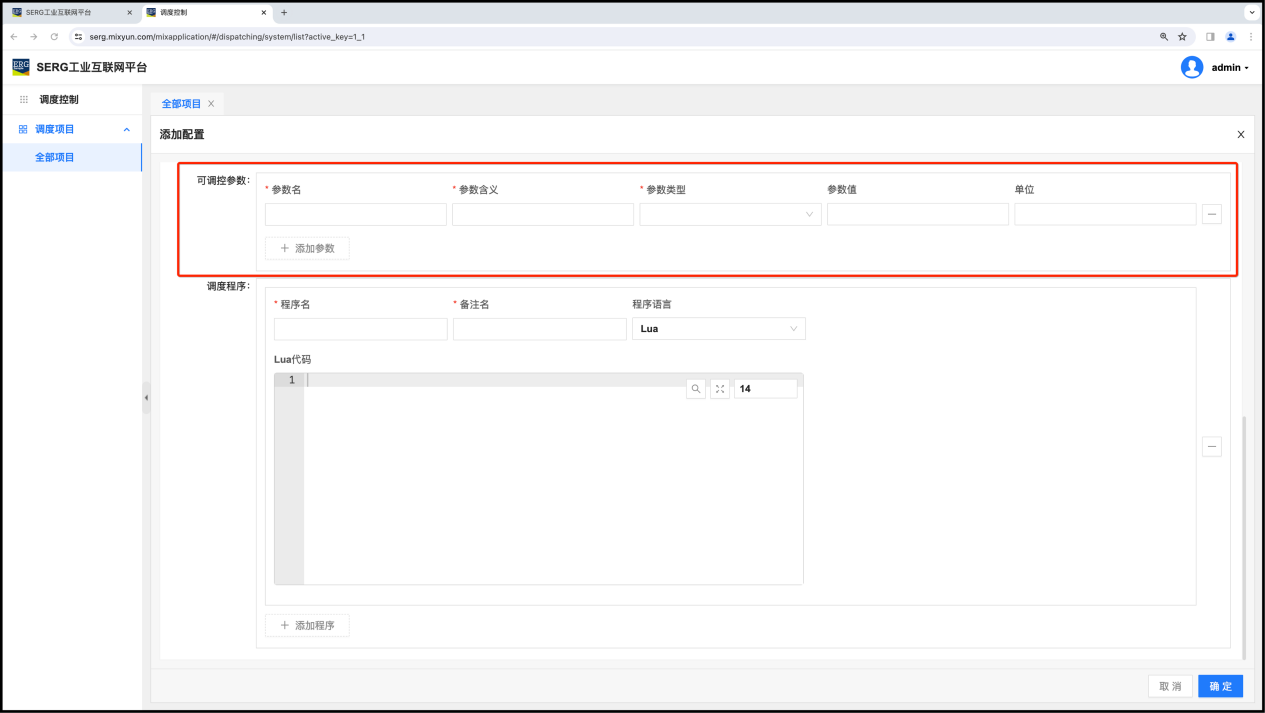Open the 程序语言 Lua dropdown
Viewport: 1265px width, 713px height.
tap(718, 329)
